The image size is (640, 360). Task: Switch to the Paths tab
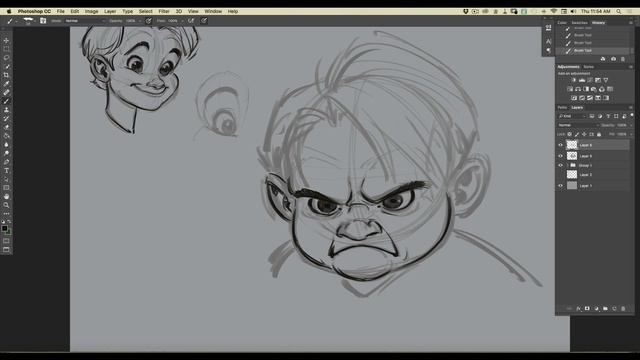(x=562, y=108)
